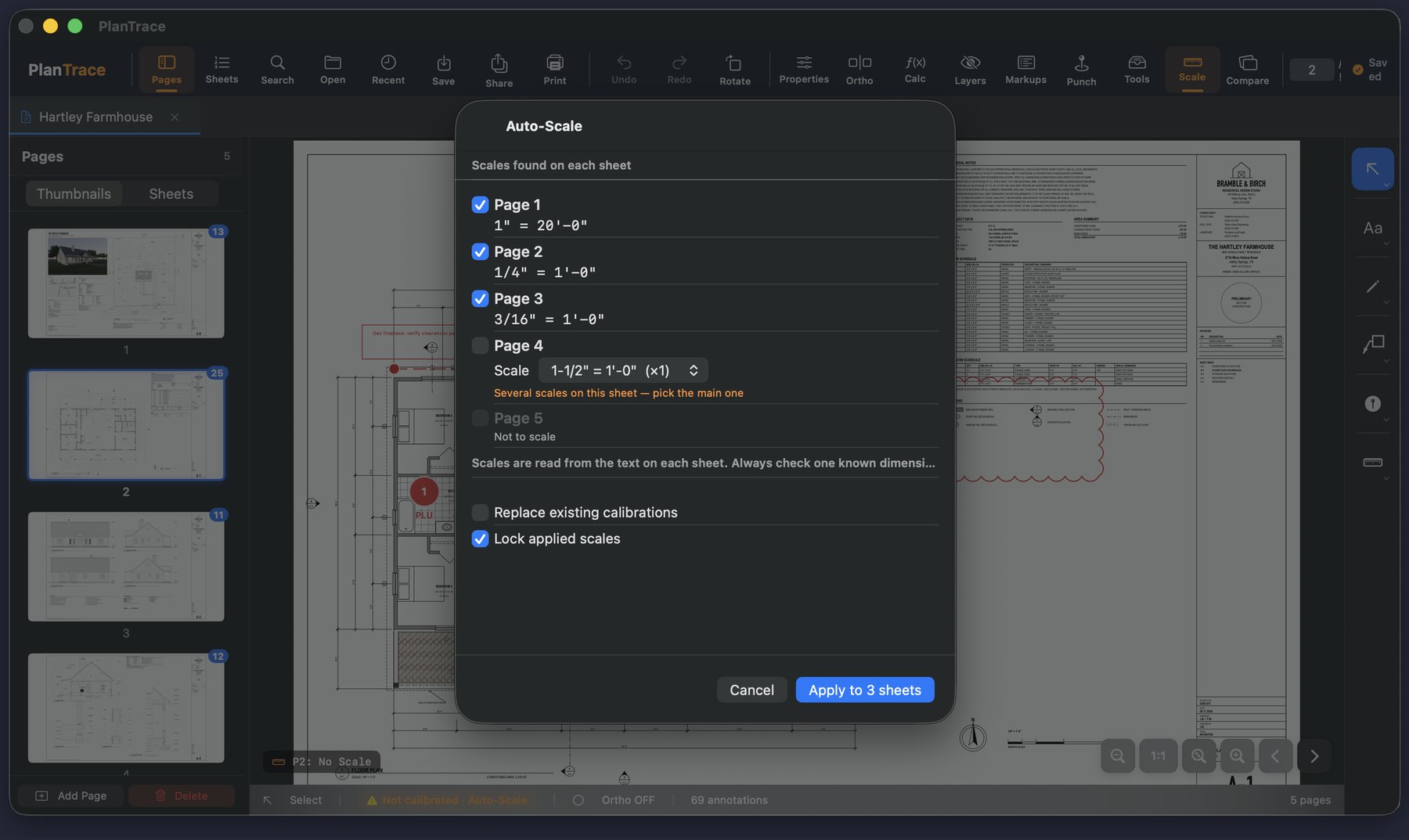Click the Compare toolbar icon
1409x840 pixels.
coord(1248,69)
